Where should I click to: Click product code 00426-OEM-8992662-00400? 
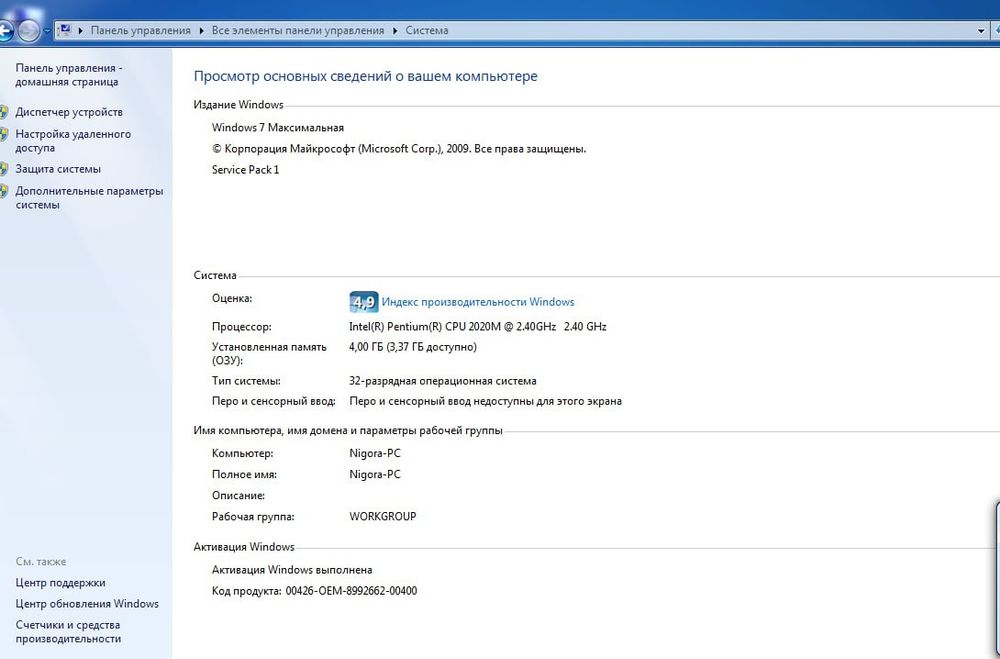(x=351, y=591)
